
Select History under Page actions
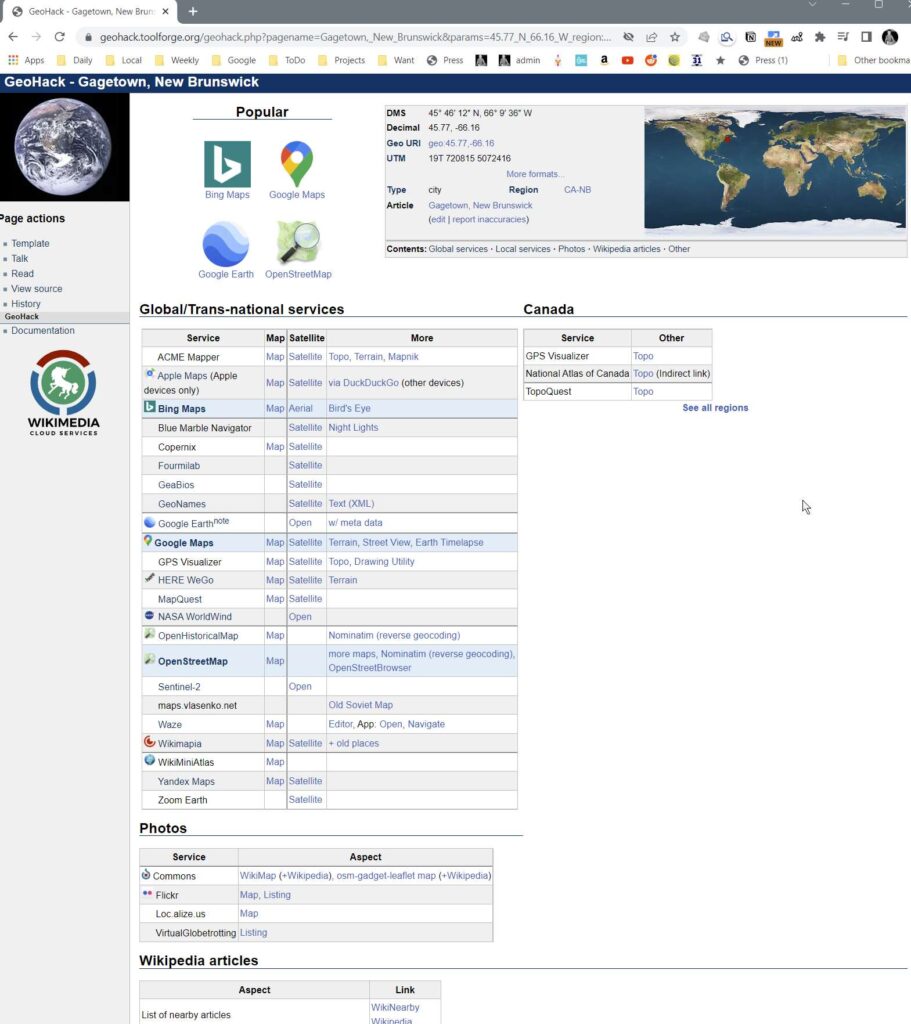[26, 304]
